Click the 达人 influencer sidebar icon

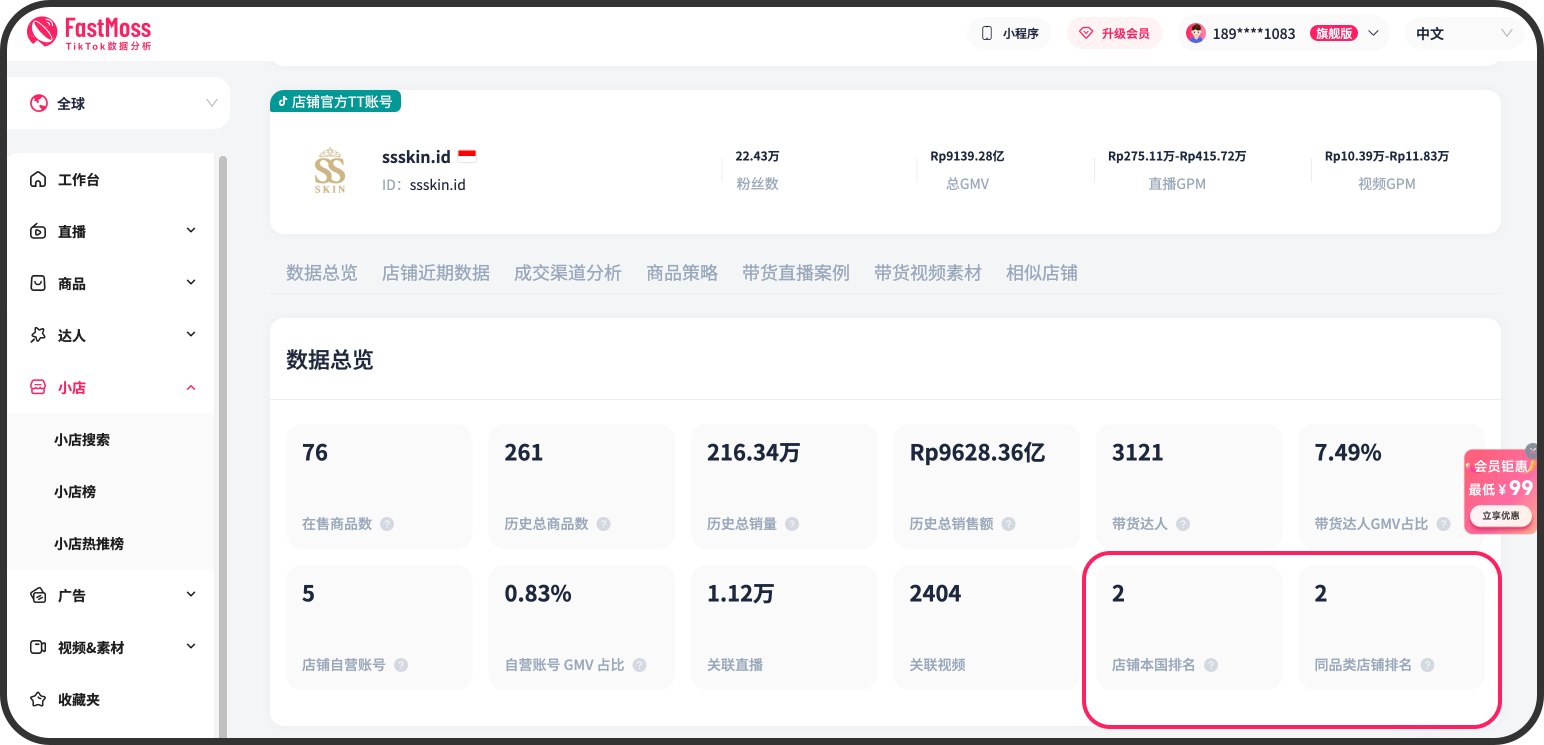(x=40, y=335)
